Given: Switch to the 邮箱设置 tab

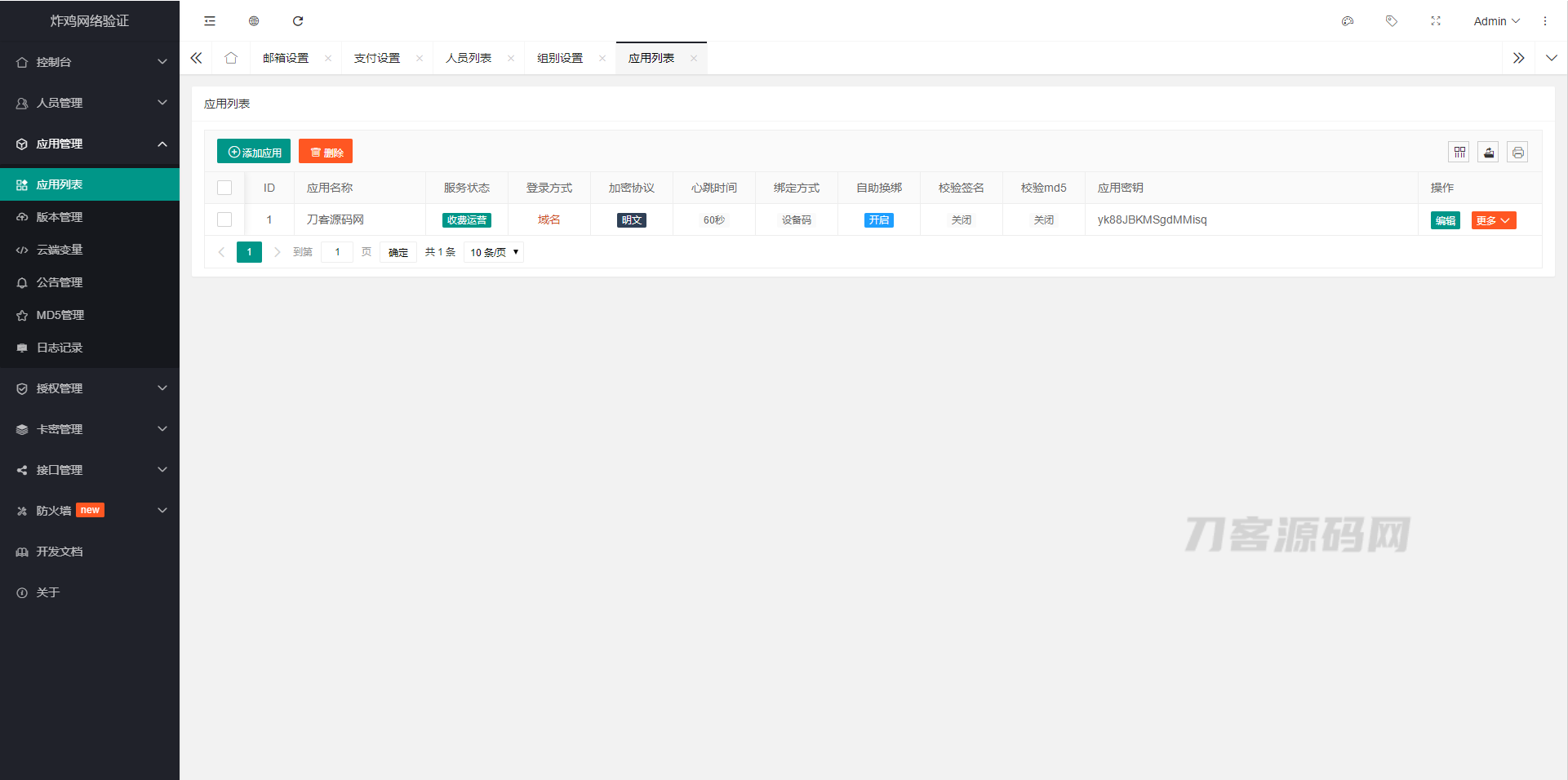Looking at the screenshot, I should coord(286,58).
